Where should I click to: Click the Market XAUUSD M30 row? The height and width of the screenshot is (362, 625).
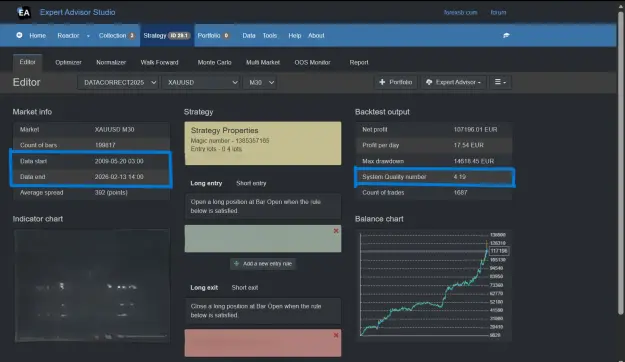click(91, 130)
